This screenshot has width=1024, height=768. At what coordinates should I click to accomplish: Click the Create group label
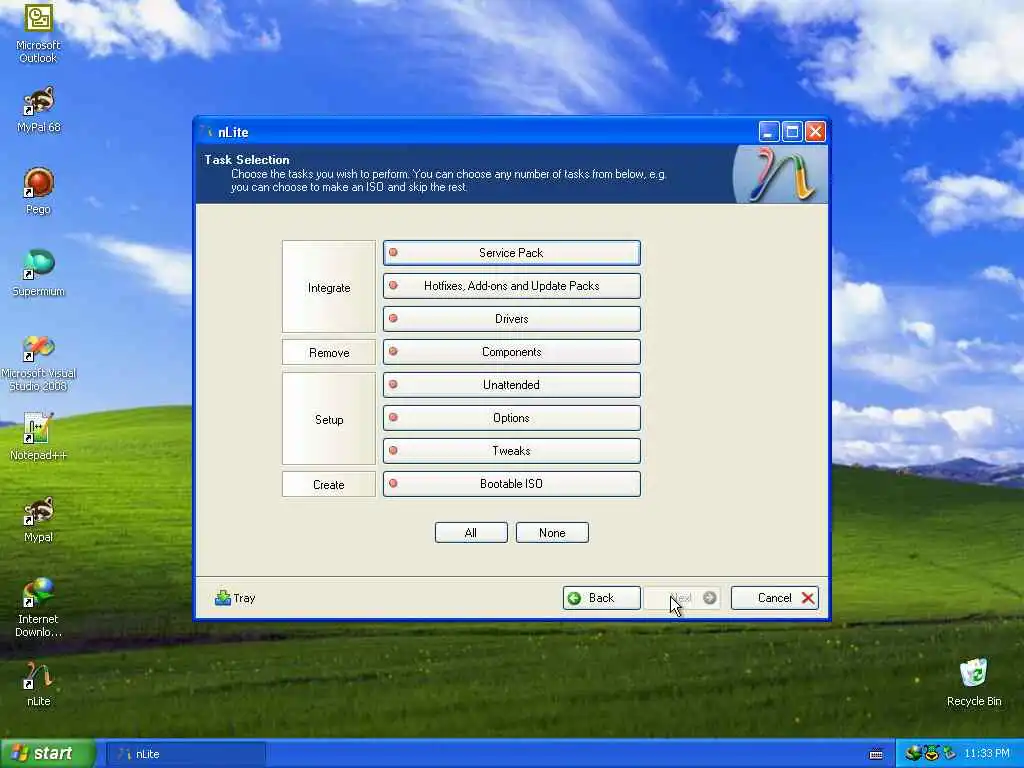tap(328, 485)
